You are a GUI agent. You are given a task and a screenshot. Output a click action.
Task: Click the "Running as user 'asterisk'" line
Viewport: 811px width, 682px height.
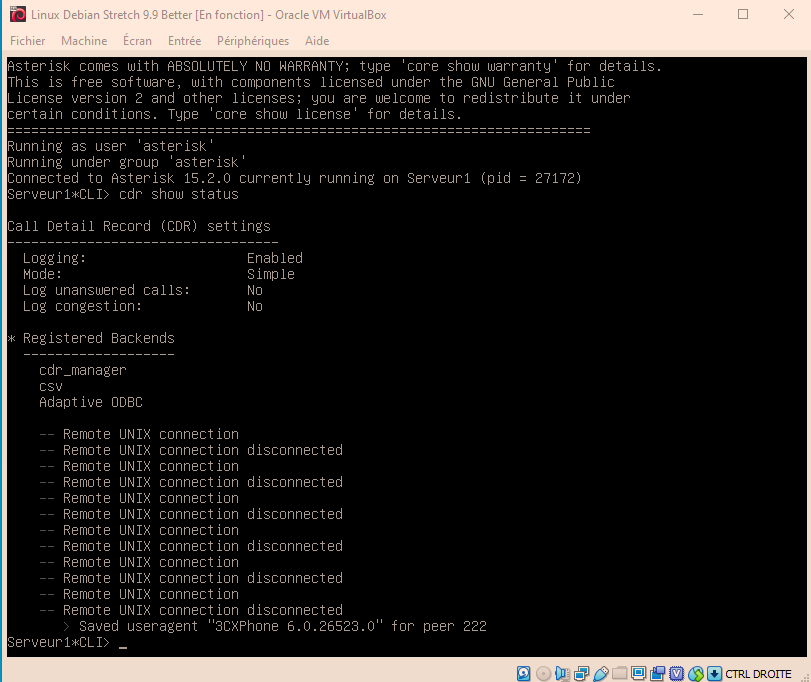click(110, 146)
